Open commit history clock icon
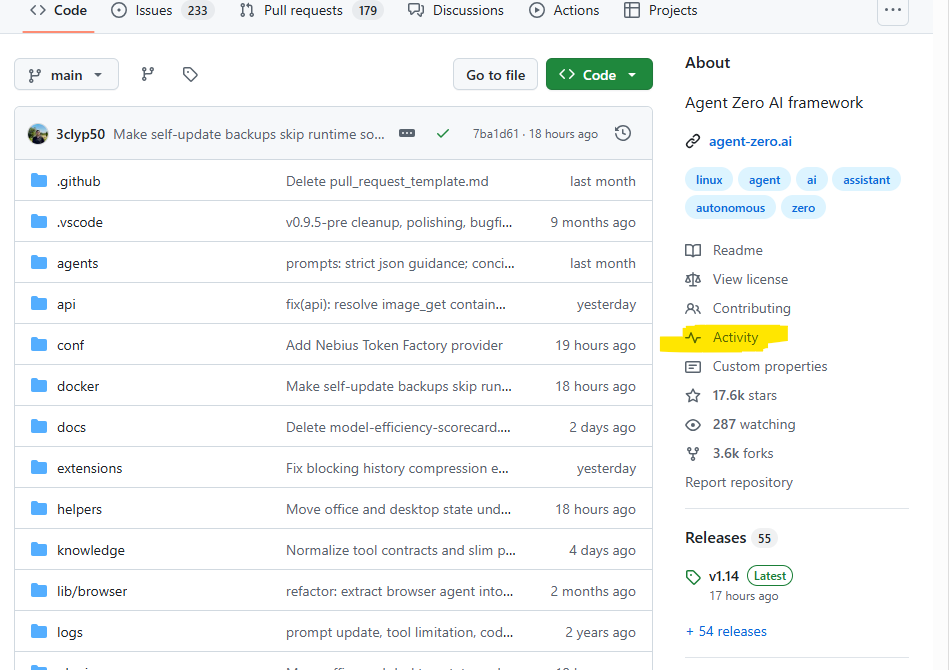Viewport: 952px width, 670px height. click(x=622, y=134)
